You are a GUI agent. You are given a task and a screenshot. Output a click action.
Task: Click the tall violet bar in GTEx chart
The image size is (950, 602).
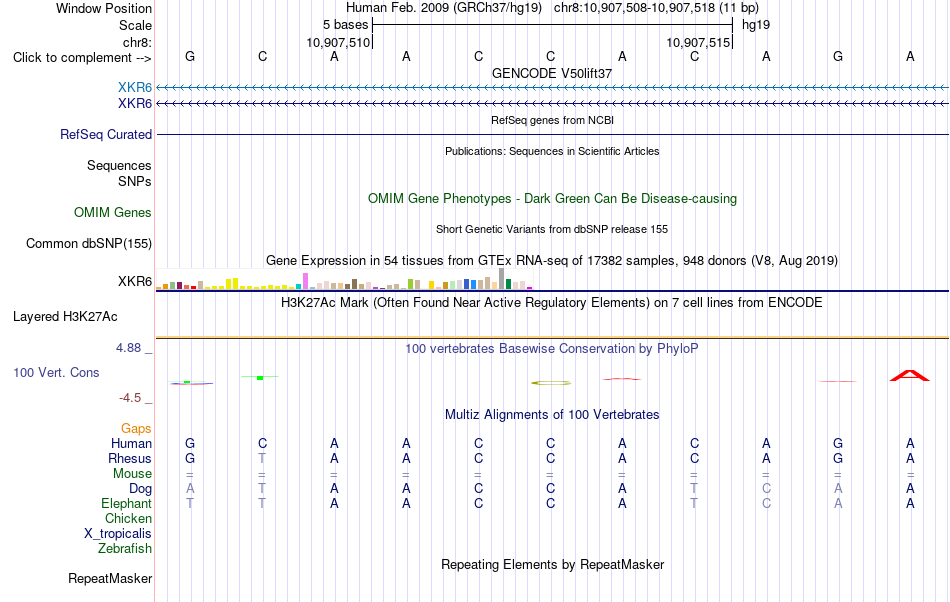(305, 281)
